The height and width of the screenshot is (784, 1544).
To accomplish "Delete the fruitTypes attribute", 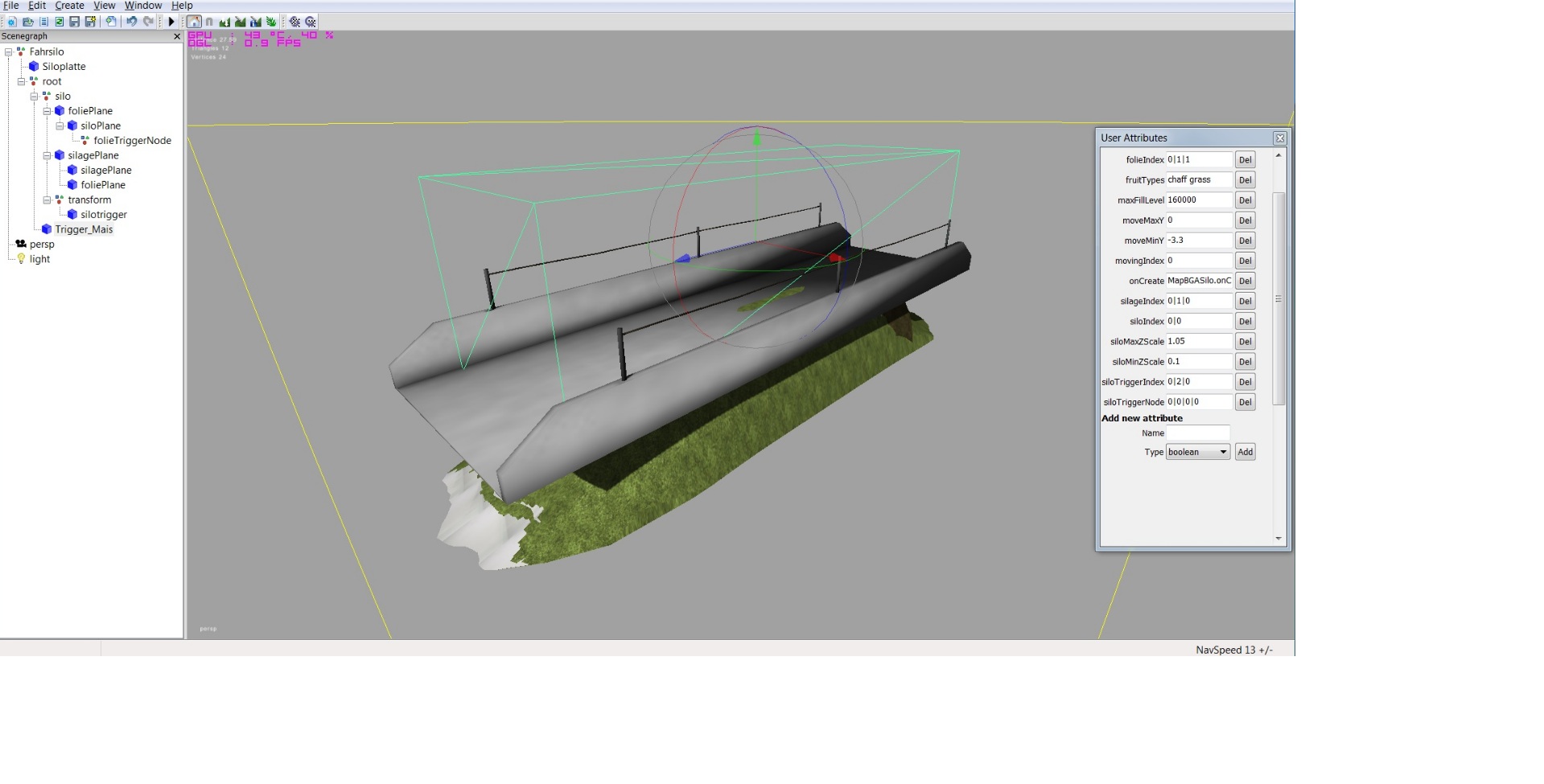I will click(x=1245, y=180).
